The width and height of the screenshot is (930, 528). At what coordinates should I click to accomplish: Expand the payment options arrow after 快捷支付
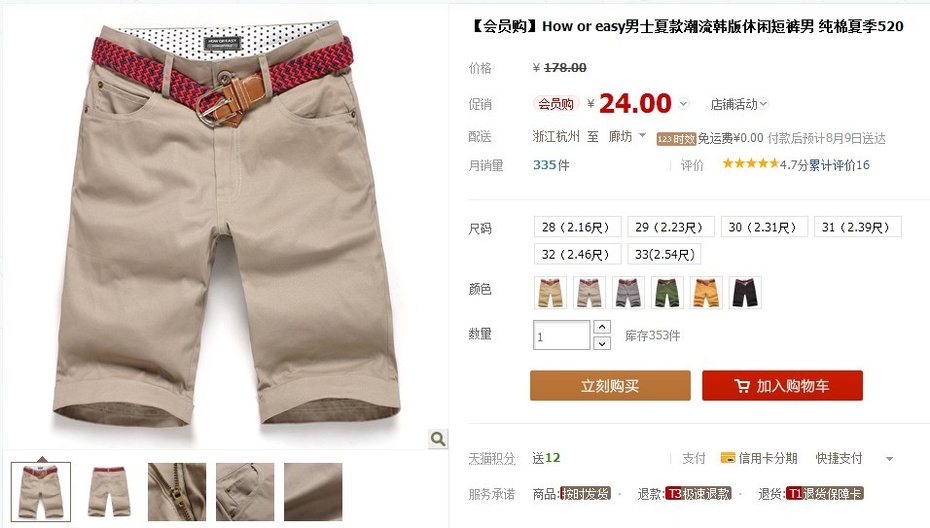click(889, 459)
